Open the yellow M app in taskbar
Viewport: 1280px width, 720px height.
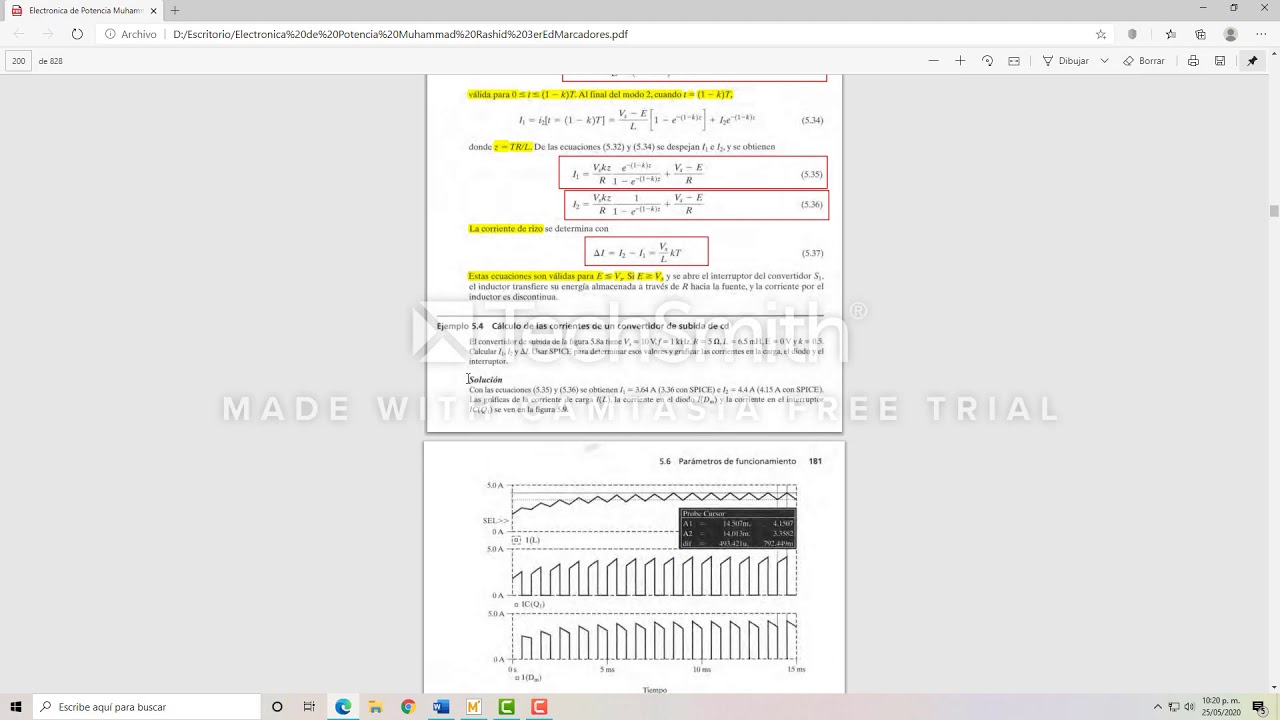pyautogui.click(x=473, y=707)
